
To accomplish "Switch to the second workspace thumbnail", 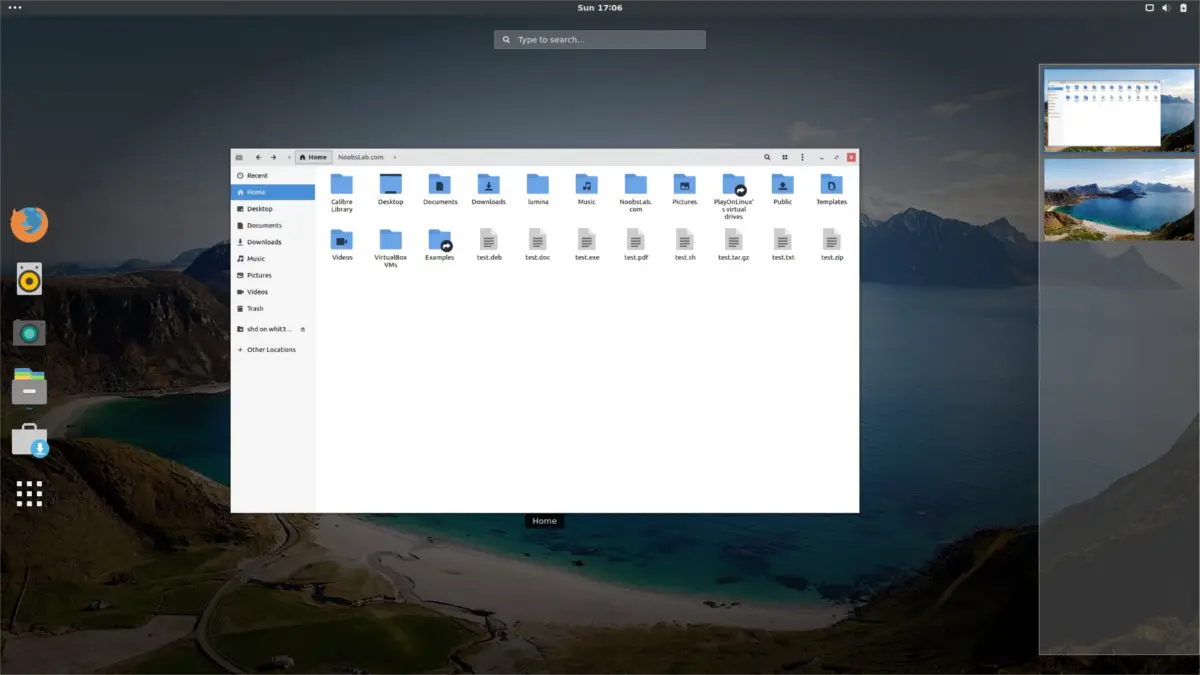I will (1118, 198).
